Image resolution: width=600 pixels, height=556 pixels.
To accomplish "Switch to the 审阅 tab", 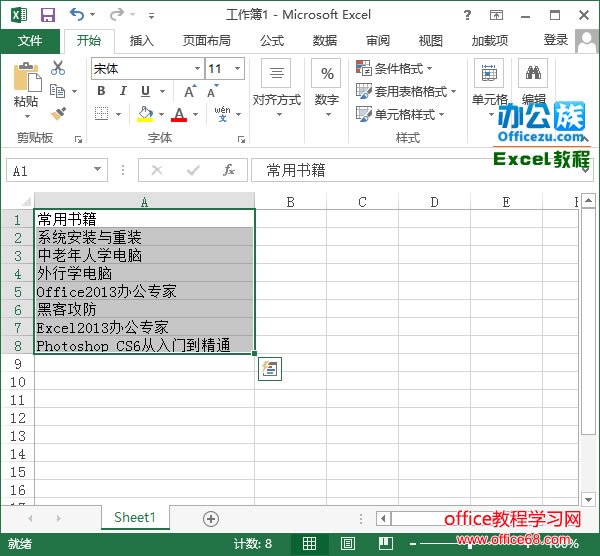I will 378,41.
